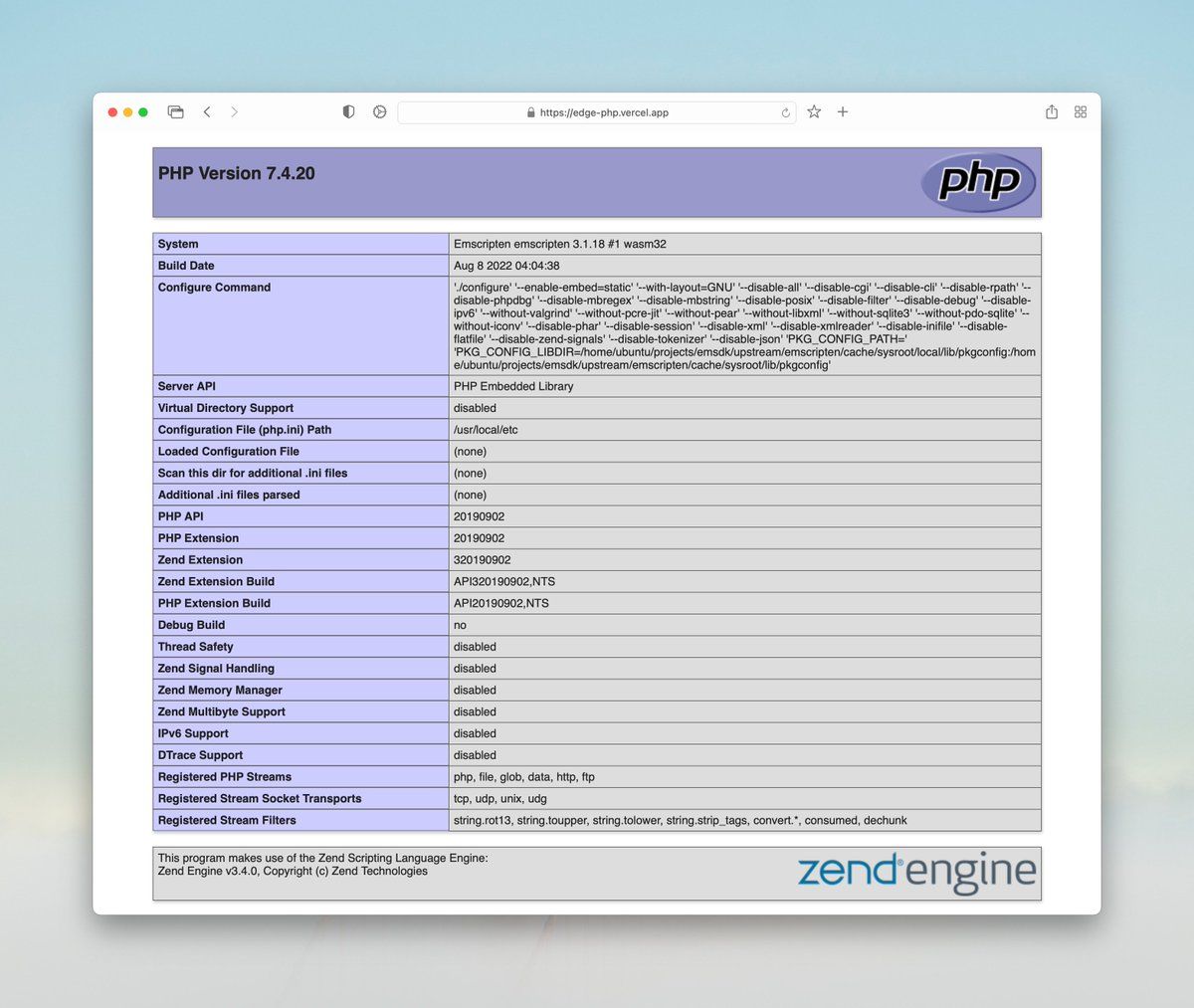Bookmark the page with the star icon
This screenshot has height=1008, width=1194.
(814, 112)
